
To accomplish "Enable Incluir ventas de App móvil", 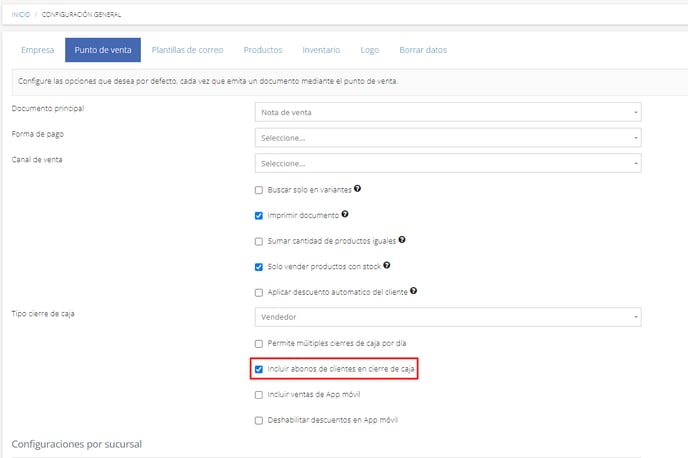I will (x=259, y=395).
